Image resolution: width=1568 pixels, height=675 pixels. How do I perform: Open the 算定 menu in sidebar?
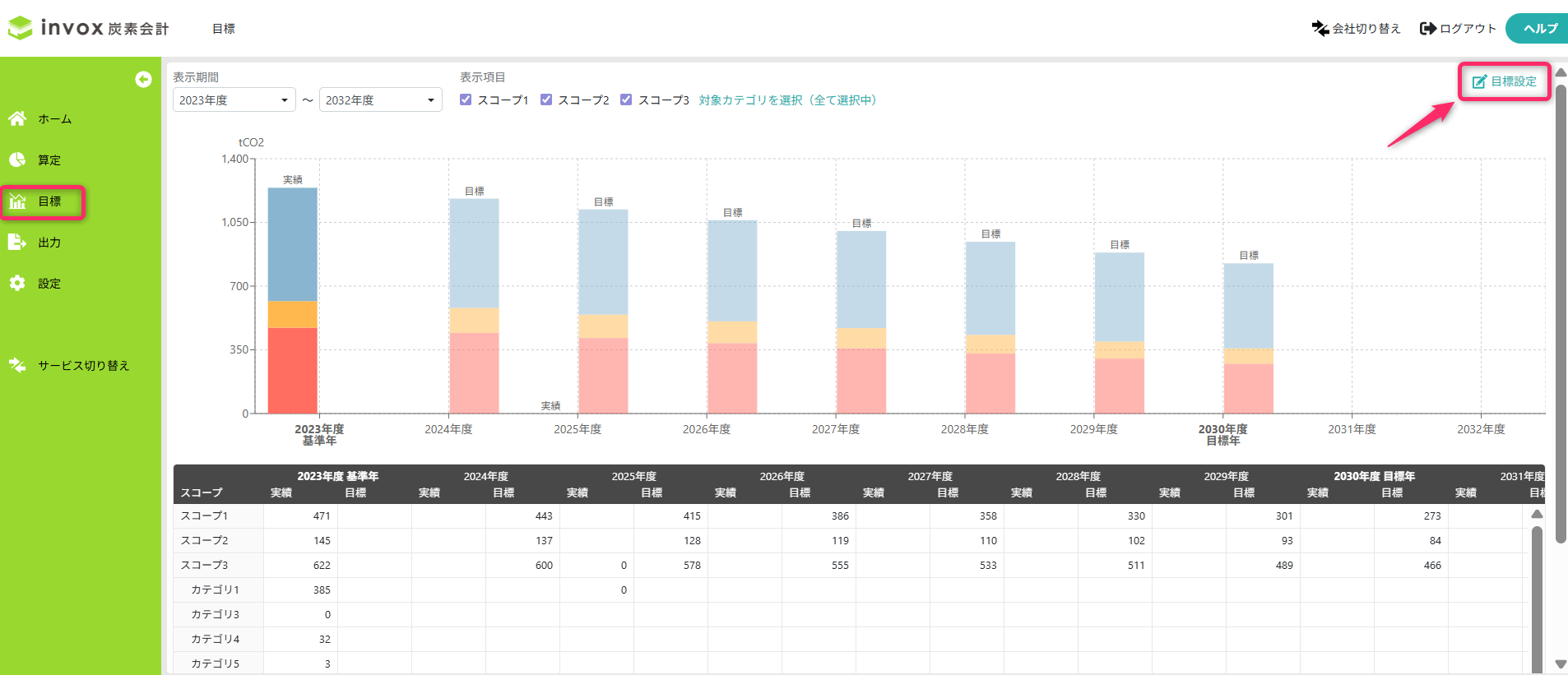click(x=49, y=160)
